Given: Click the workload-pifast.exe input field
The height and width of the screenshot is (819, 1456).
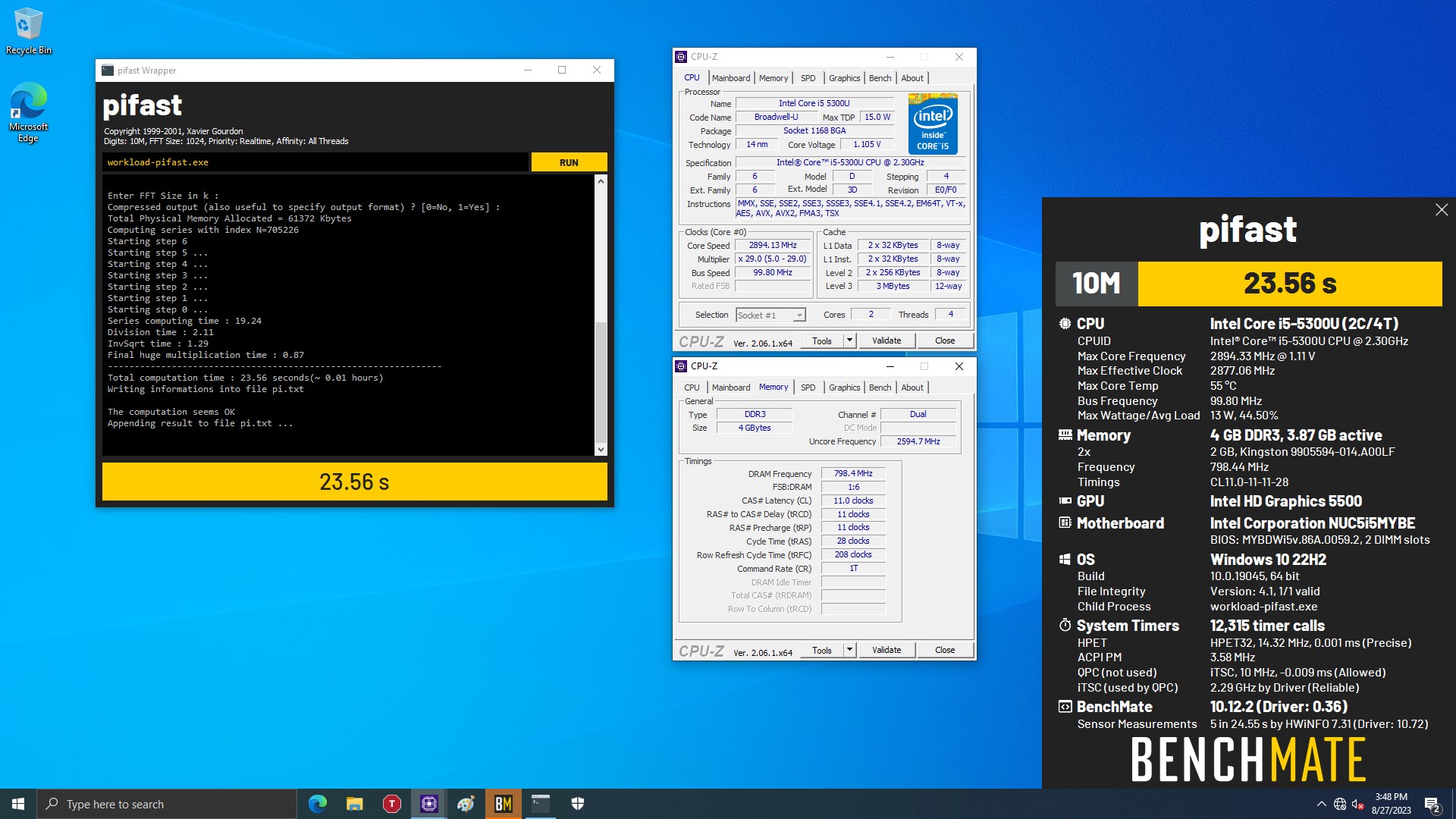Looking at the screenshot, I should [315, 162].
